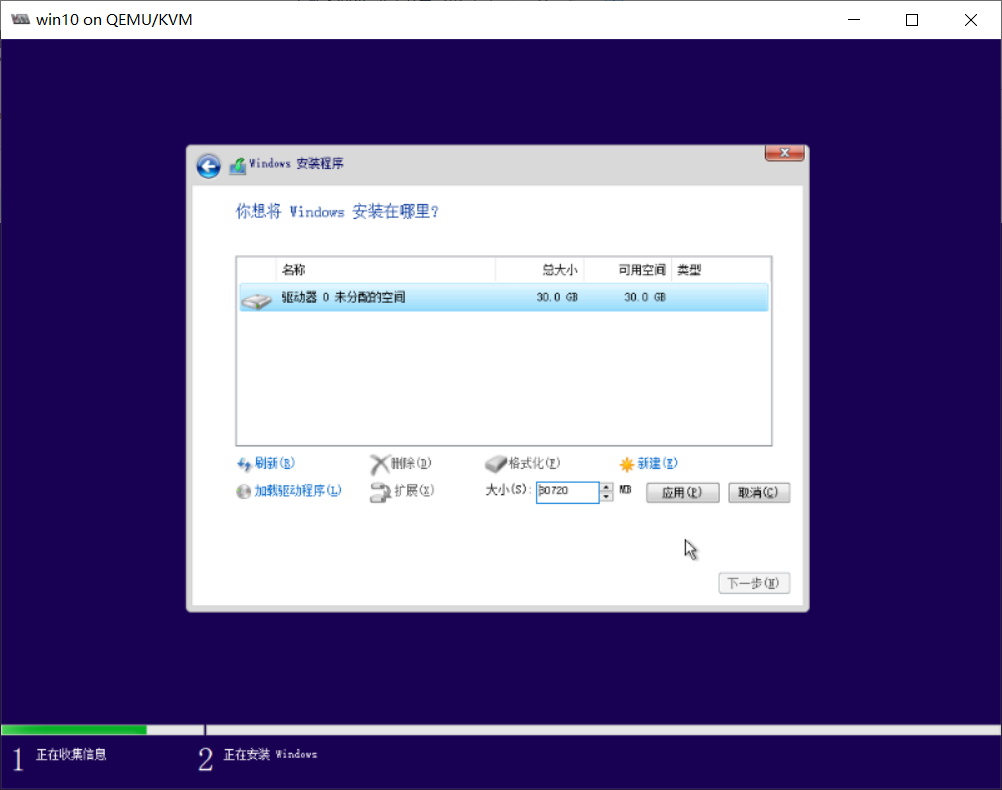Refresh the drive list via 刷新(R)
The height and width of the screenshot is (790, 1002).
(x=275, y=463)
